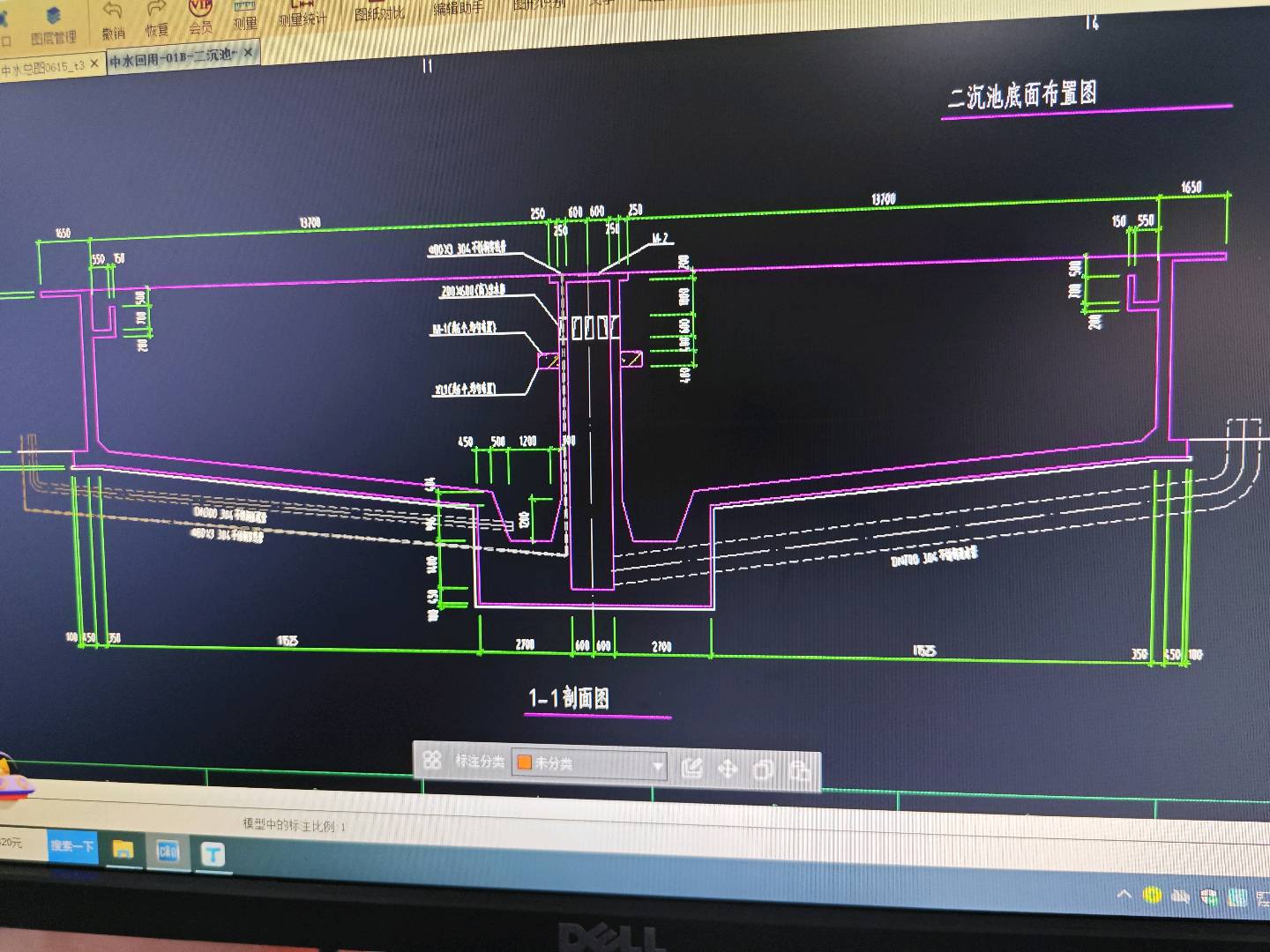Click the last icon on annotation toolbar
The width and height of the screenshot is (1270, 952).
tap(800, 771)
